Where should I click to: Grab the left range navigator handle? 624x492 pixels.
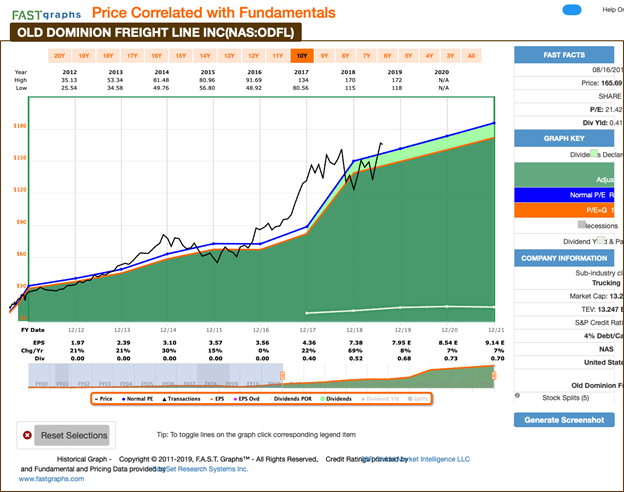click(x=283, y=375)
